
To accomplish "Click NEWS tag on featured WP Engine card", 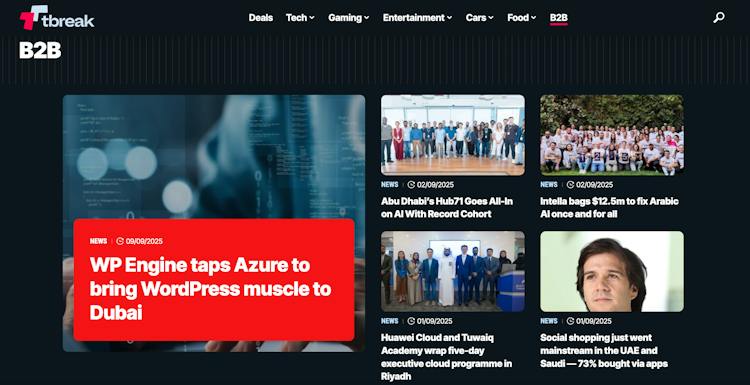I will click(98, 241).
